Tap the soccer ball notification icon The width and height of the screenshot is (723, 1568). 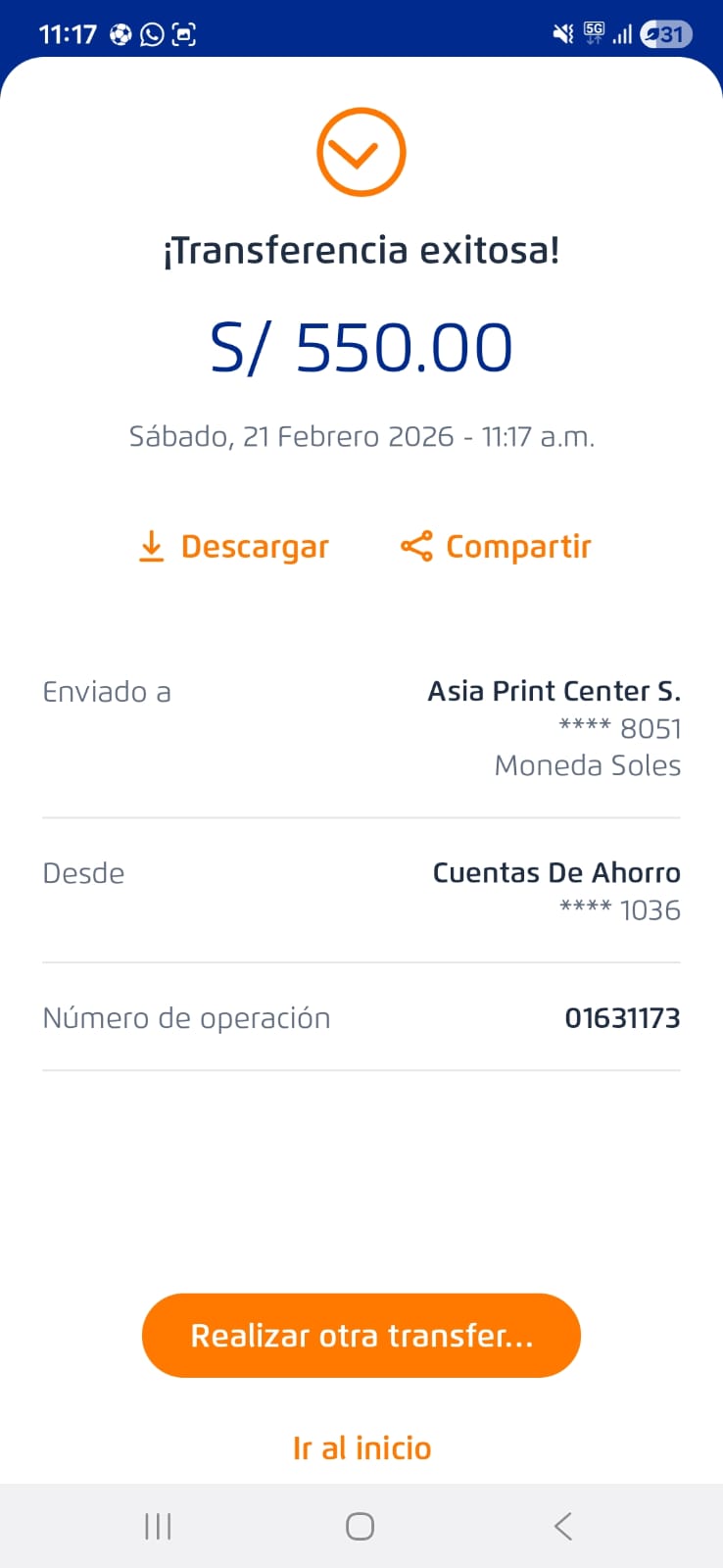coord(120,34)
